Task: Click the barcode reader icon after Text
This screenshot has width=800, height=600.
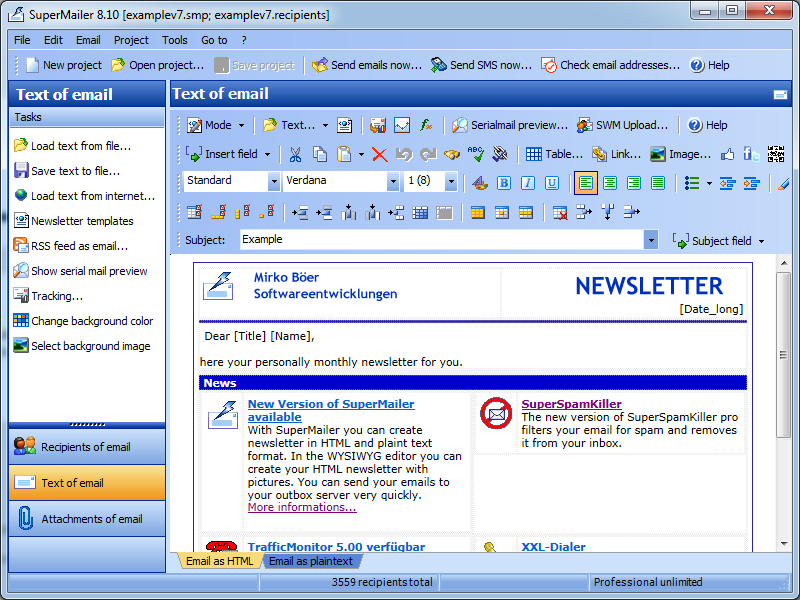Action: point(378,125)
